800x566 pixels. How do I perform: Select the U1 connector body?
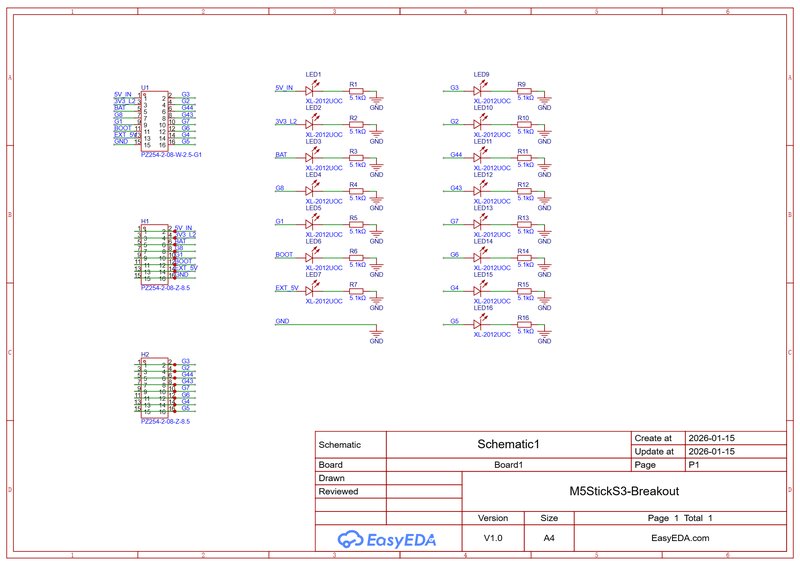pos(155,121)
